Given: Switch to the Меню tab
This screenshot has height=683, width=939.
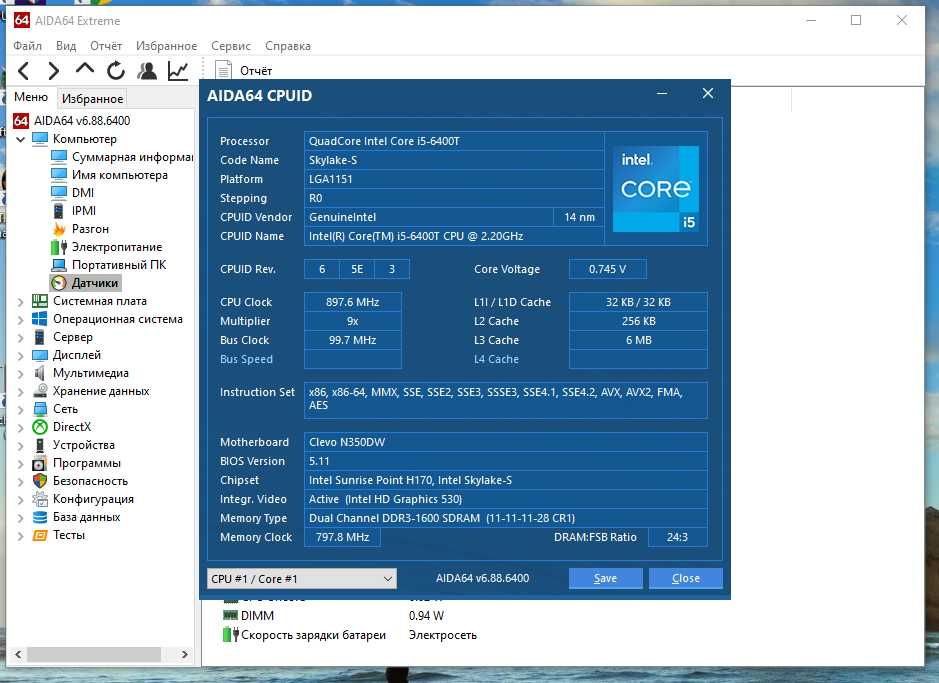Looking at the screenshot, I should [31, 97].
